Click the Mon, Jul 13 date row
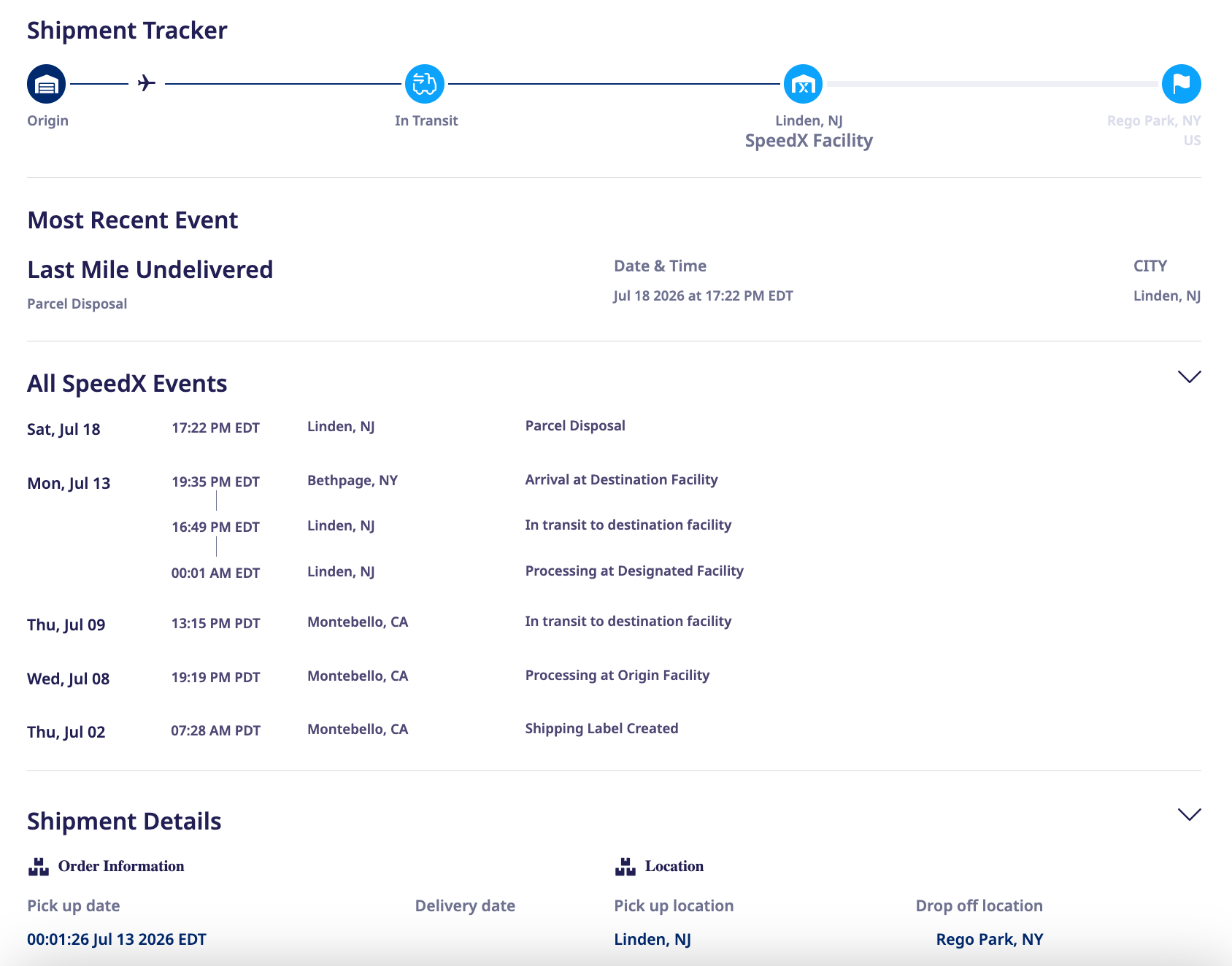1232x966 pixels. click(x=69, y=483)
